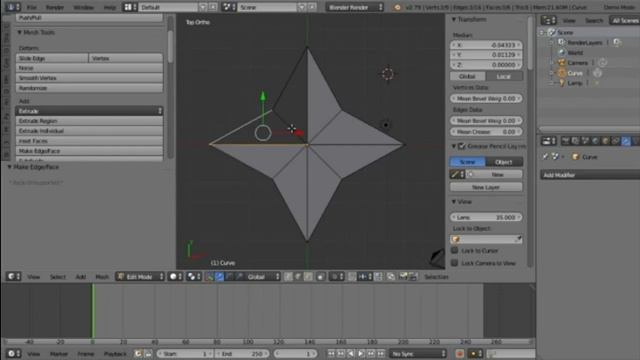This screenshot has width=640, height=360.
Task: Select face select mode icon
Action: click(x=308, y=276)
